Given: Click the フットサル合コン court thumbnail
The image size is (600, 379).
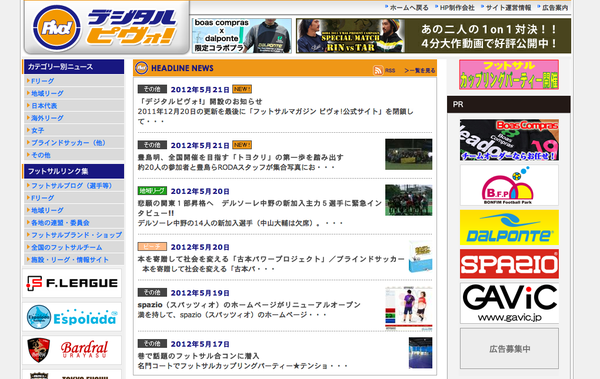Looking at the screenshot, I should click(420, 353).
